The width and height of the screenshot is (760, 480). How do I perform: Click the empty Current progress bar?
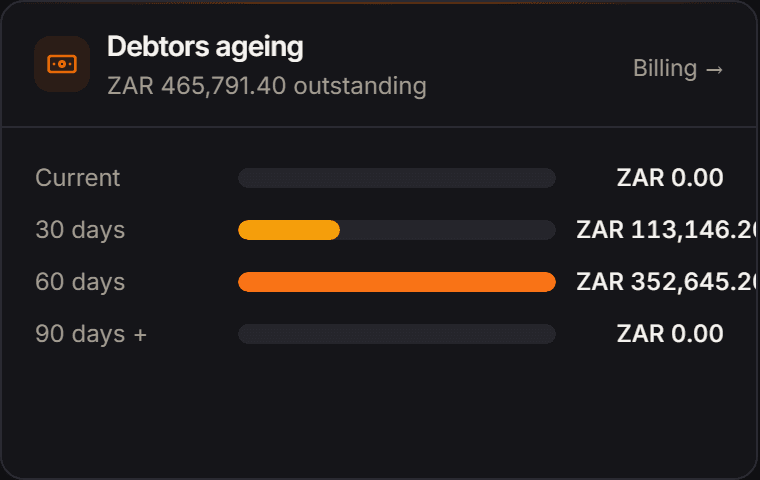coord(397,178)
